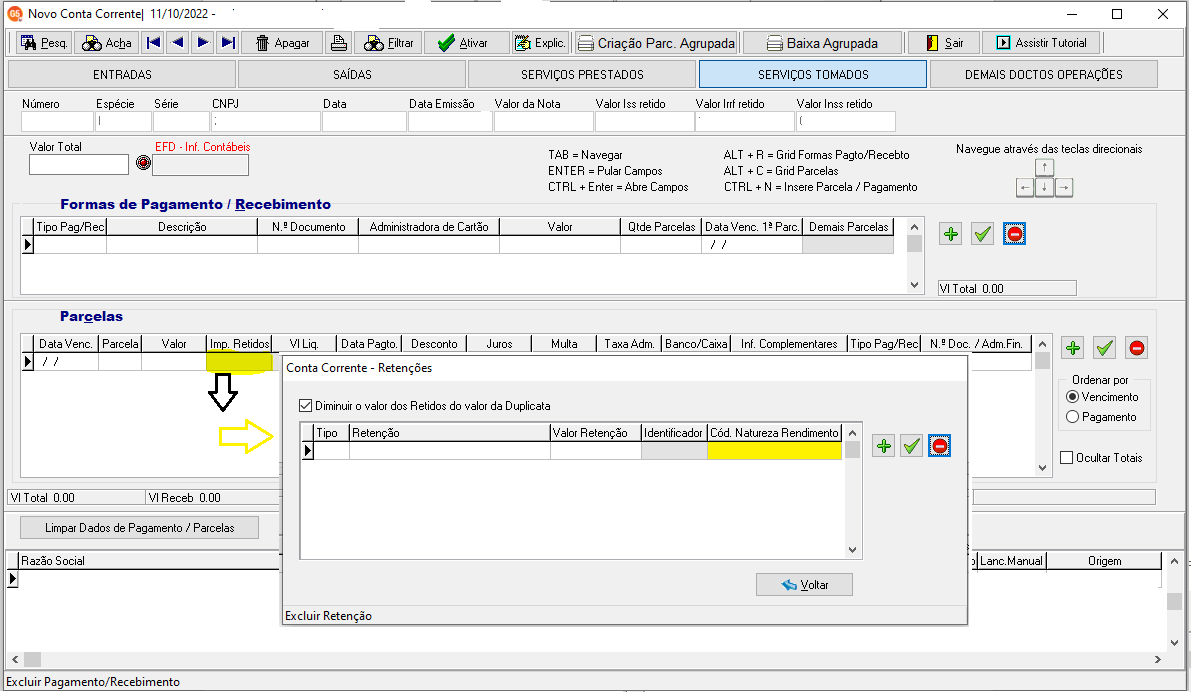Add retenção with green plus icon
The image size is (1191, 692).
(883, 446)
